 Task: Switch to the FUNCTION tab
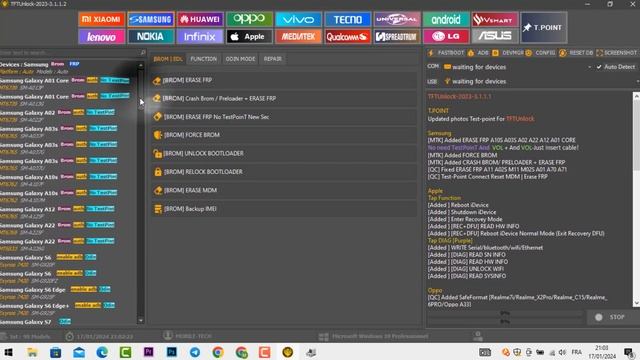[204, 59]
